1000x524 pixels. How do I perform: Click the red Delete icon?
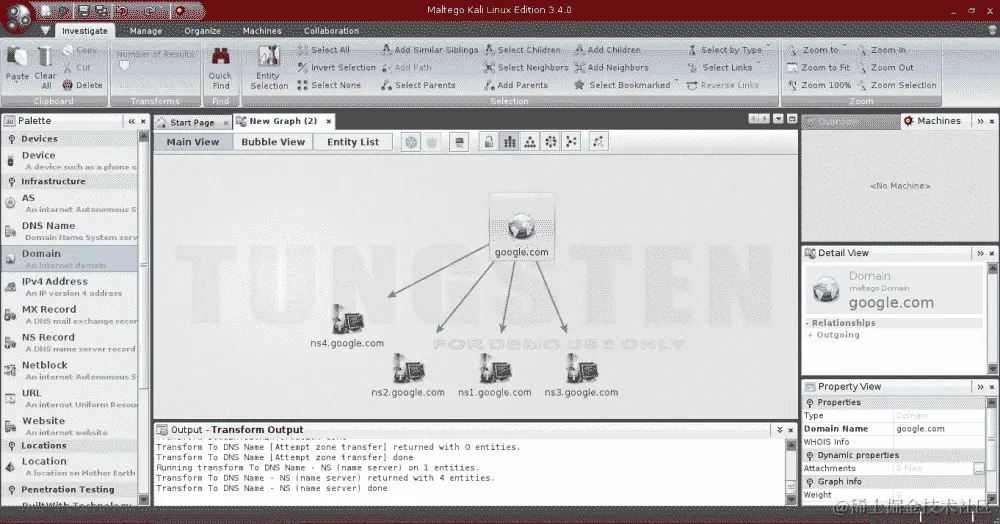68,85
